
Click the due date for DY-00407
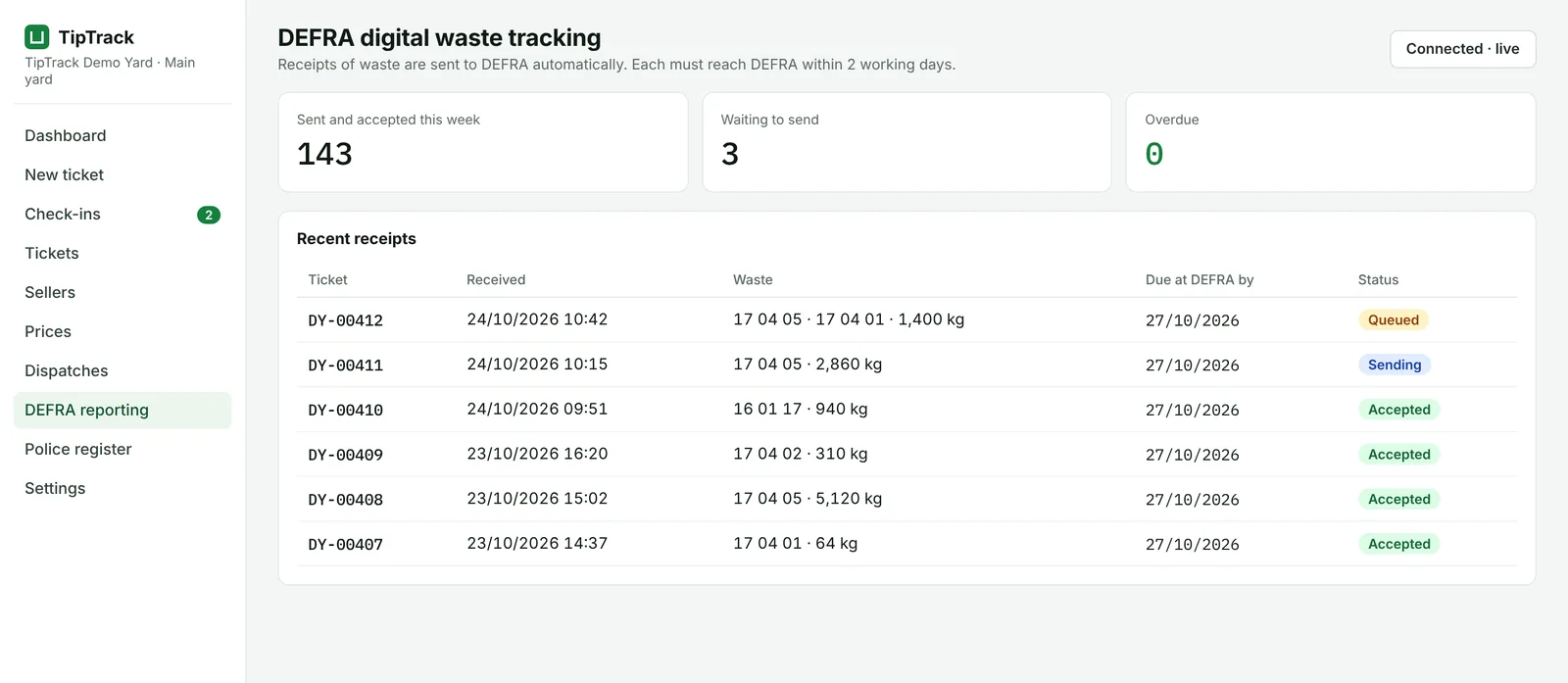pyautogui.click(x=1193, y=545)
